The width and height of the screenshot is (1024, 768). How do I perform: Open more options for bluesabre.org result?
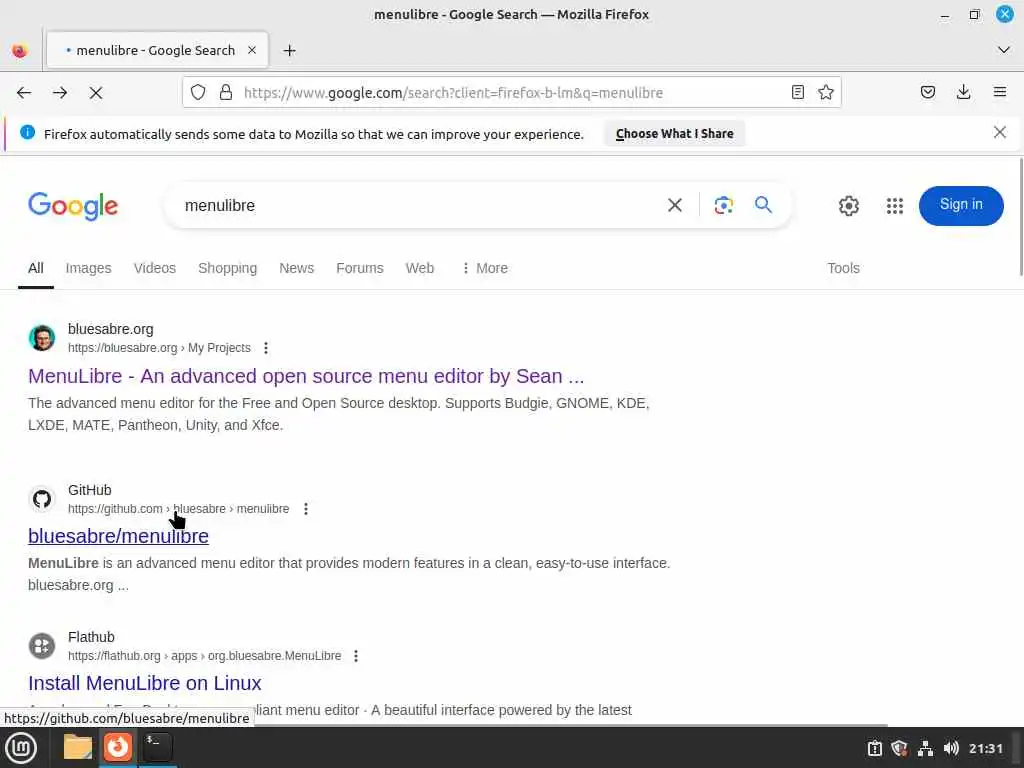pyautogui.click(x=266, y=348)
